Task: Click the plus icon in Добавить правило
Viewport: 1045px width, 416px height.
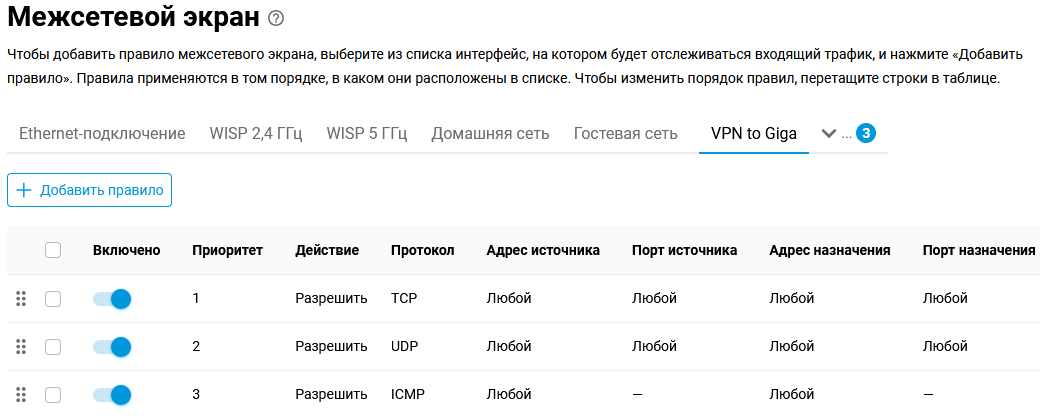Action: [x=24, y=190]
